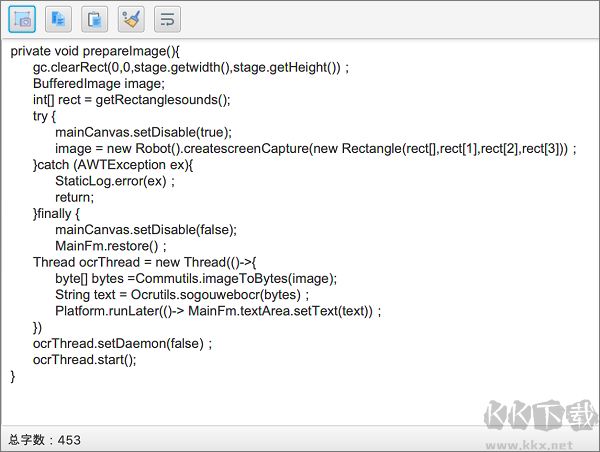The height and width of the screenshot is (452, 600).
Task: Click the paste clipboard toolbar icon
Action: pos(95,19)
